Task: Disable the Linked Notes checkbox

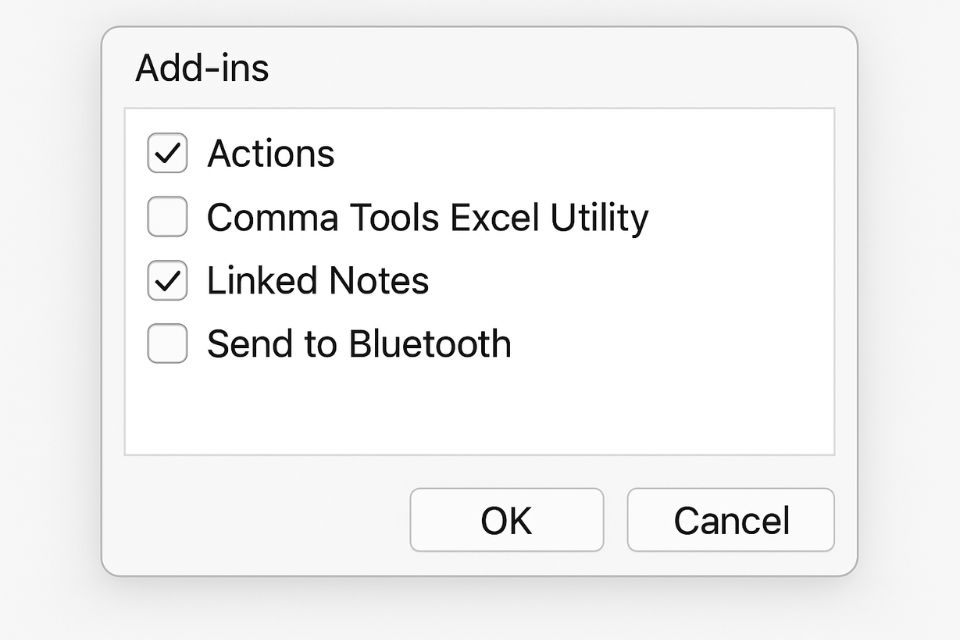Action: click(x=167, y=281)
